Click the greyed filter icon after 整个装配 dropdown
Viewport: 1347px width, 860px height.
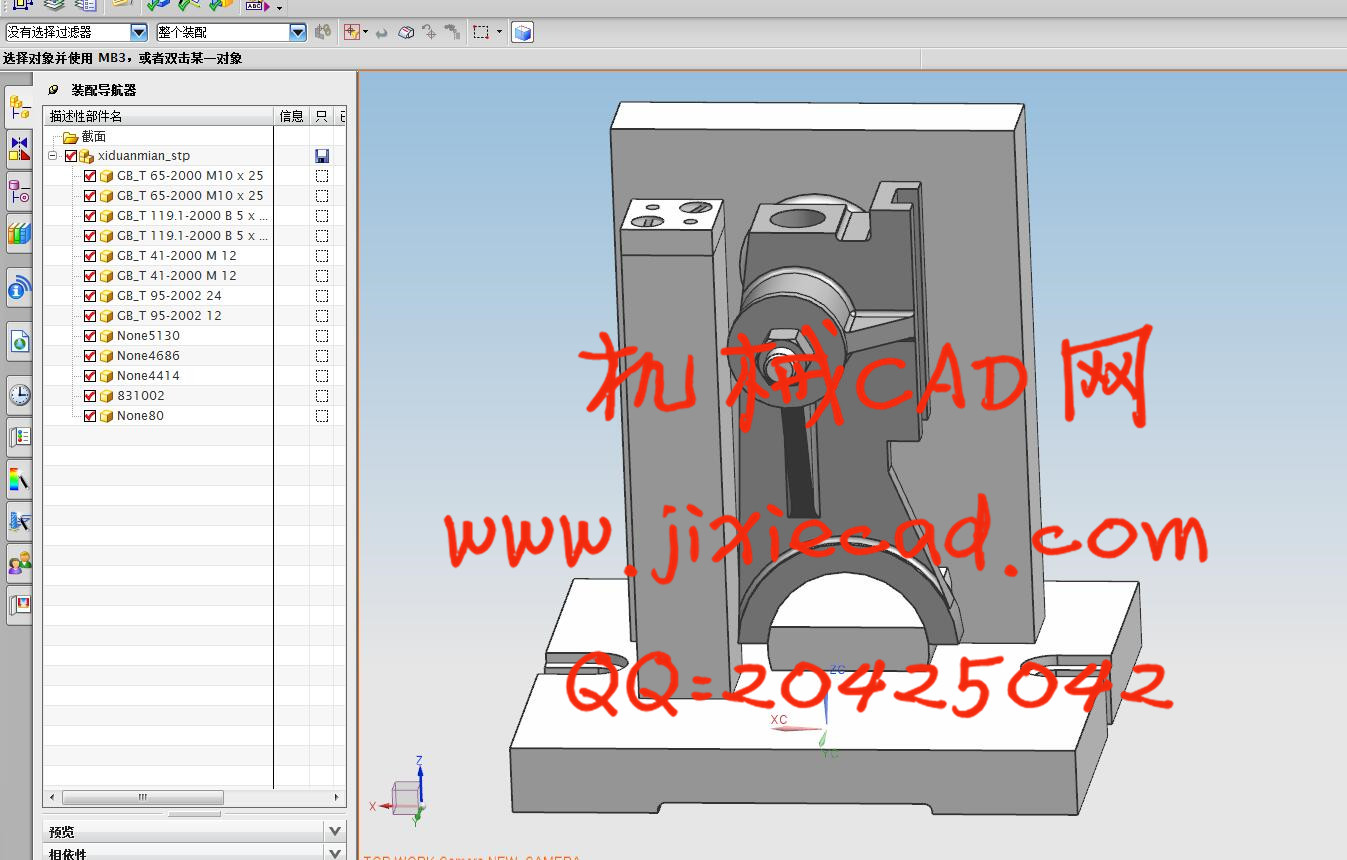click(x=322, y=32)
